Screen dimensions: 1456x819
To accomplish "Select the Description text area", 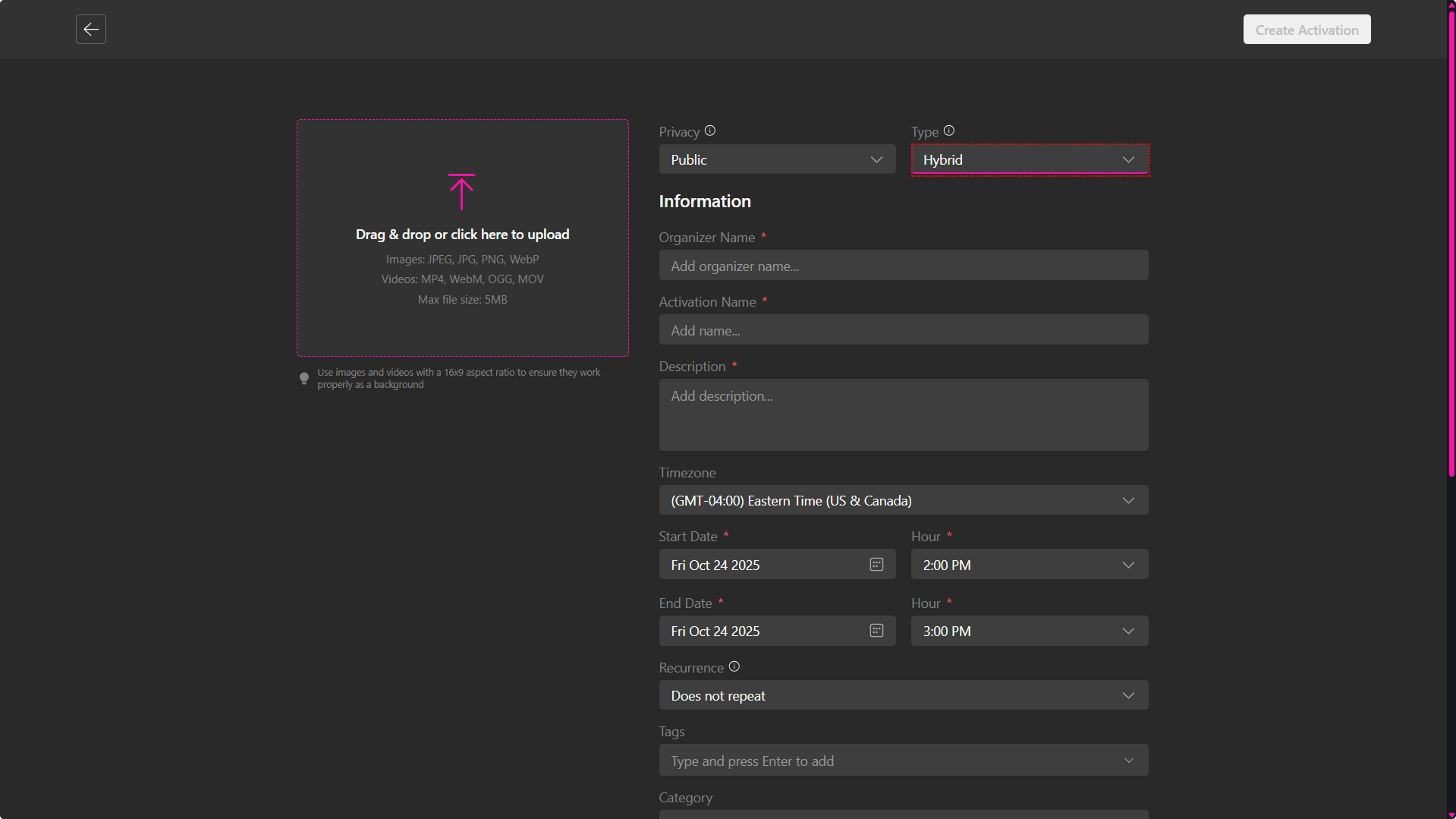I will tap(903, 414).
